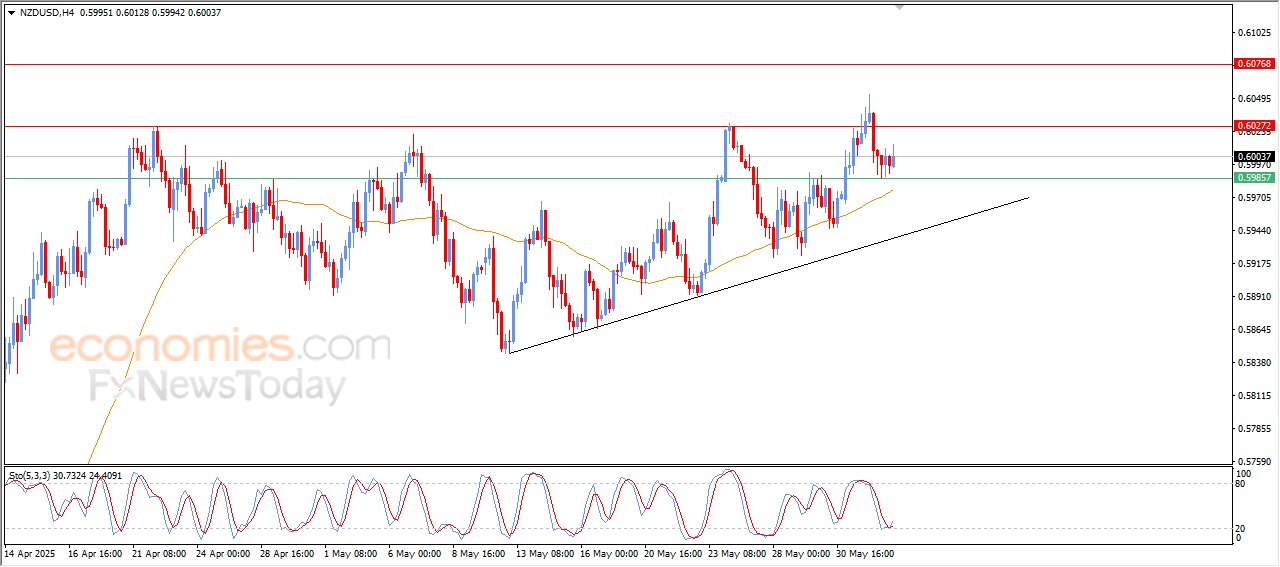This screenshot has width=1280, height=567.
Task: Click the 16 May 00:00 time label
Action: 609,552
